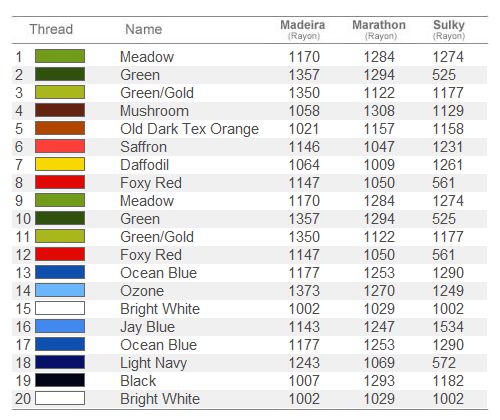500x420 pixels.
Task: Click Madeira code 1373 for Ozone
Action: click(x=304, y=291)
